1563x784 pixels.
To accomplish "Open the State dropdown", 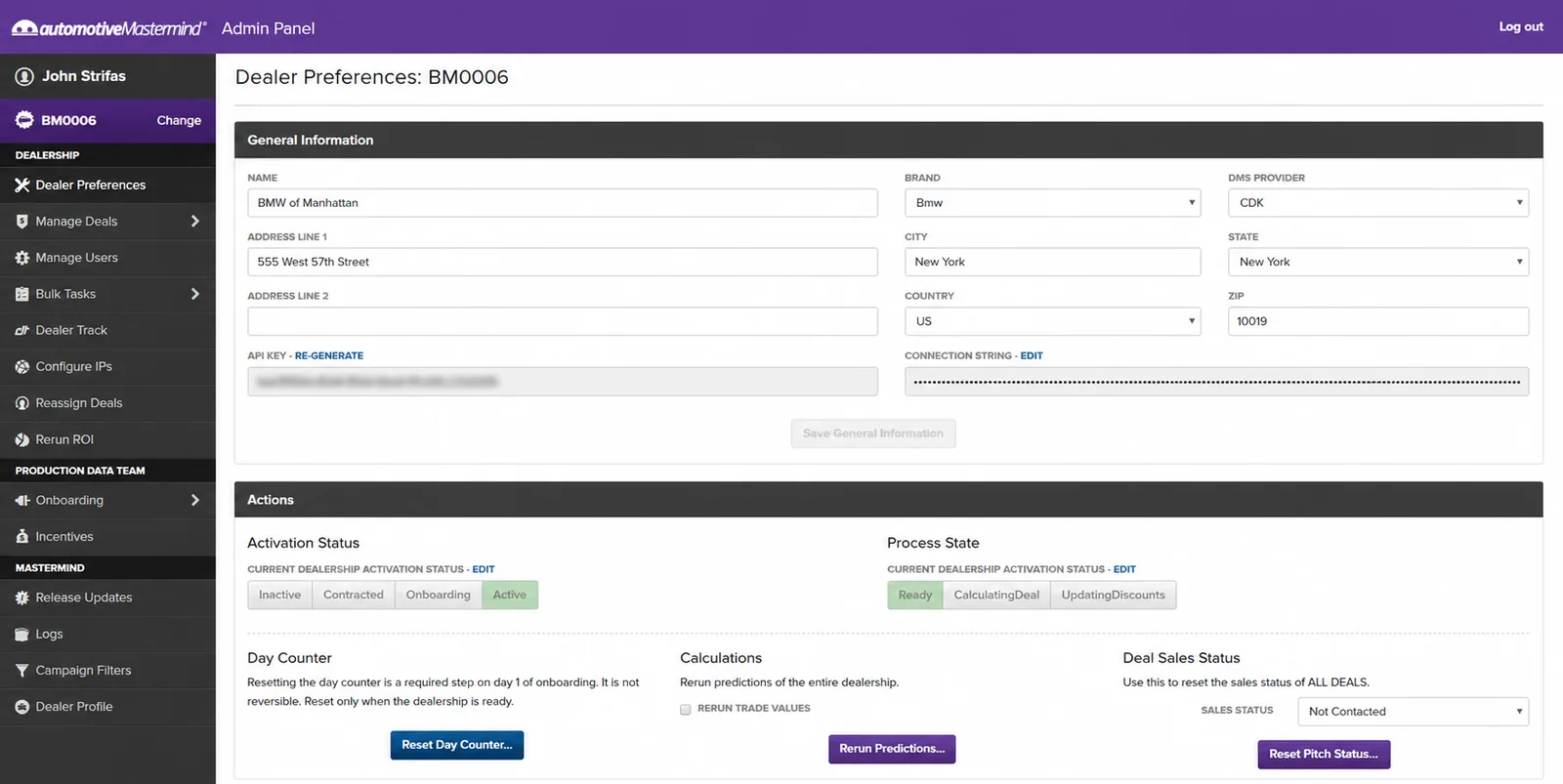I will point(1378,262).
